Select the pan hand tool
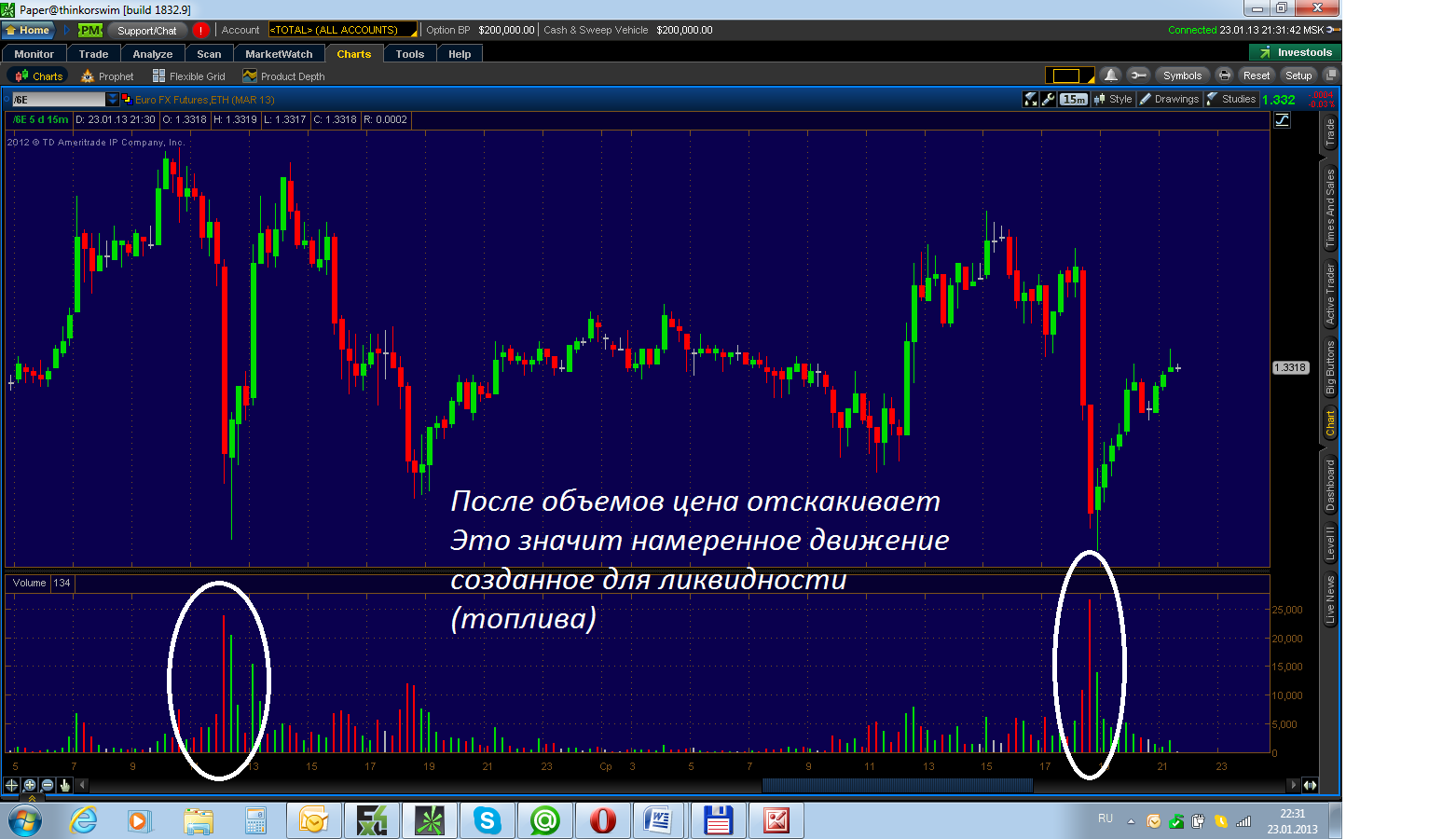This screenshot has width=1456, height=839. point(65,785)
